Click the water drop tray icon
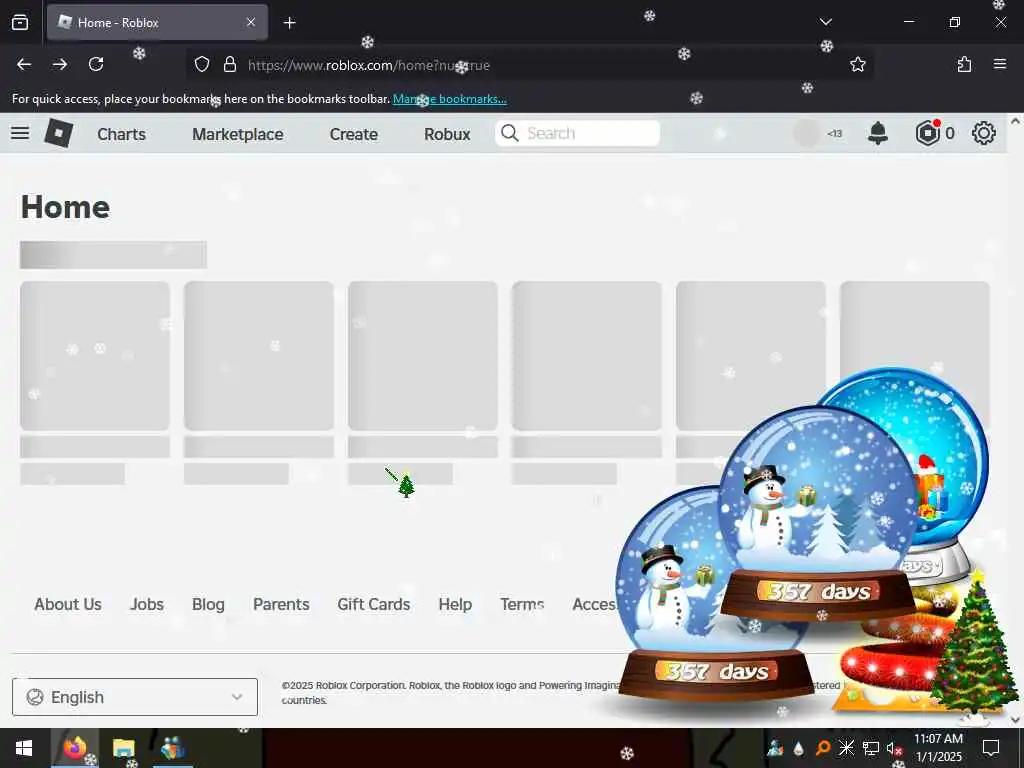 798,748
